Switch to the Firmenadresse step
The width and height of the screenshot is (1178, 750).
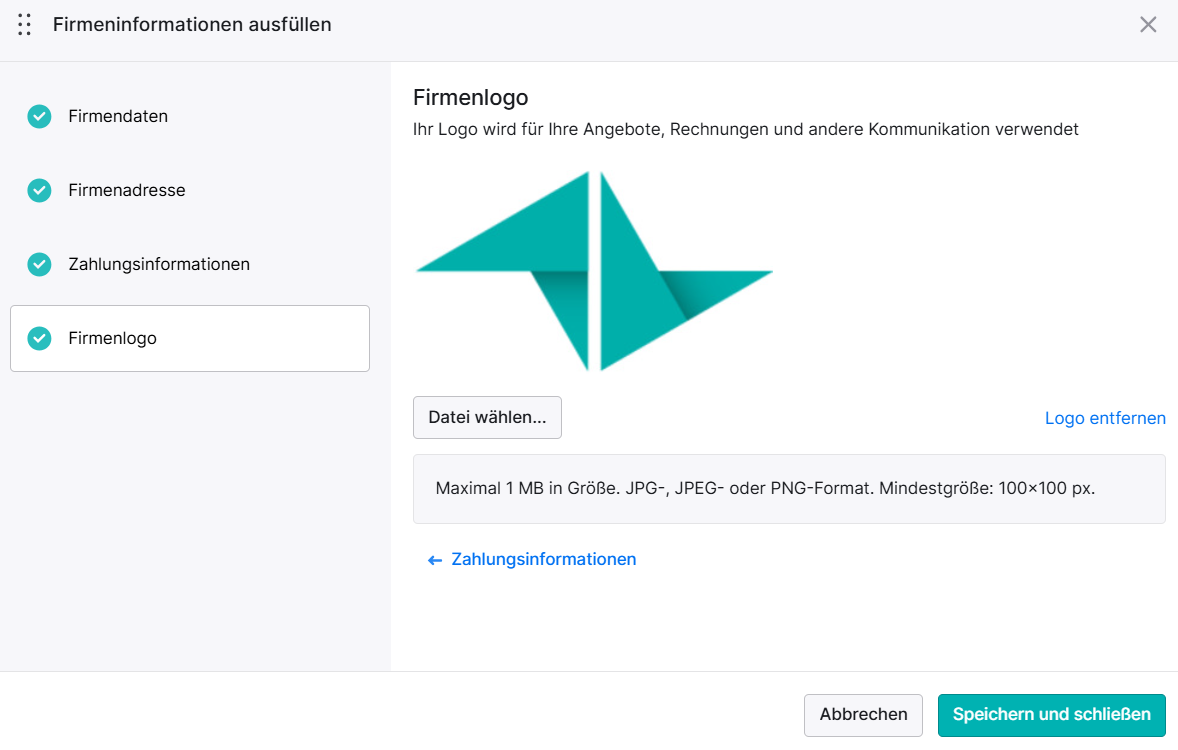[127, 190]
